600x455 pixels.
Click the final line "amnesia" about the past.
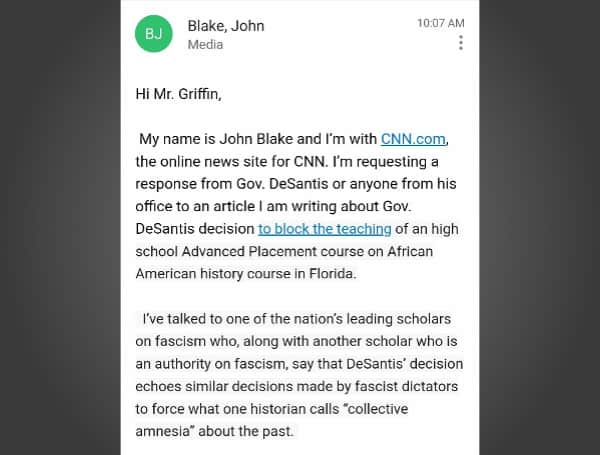[x=214, y=432]
